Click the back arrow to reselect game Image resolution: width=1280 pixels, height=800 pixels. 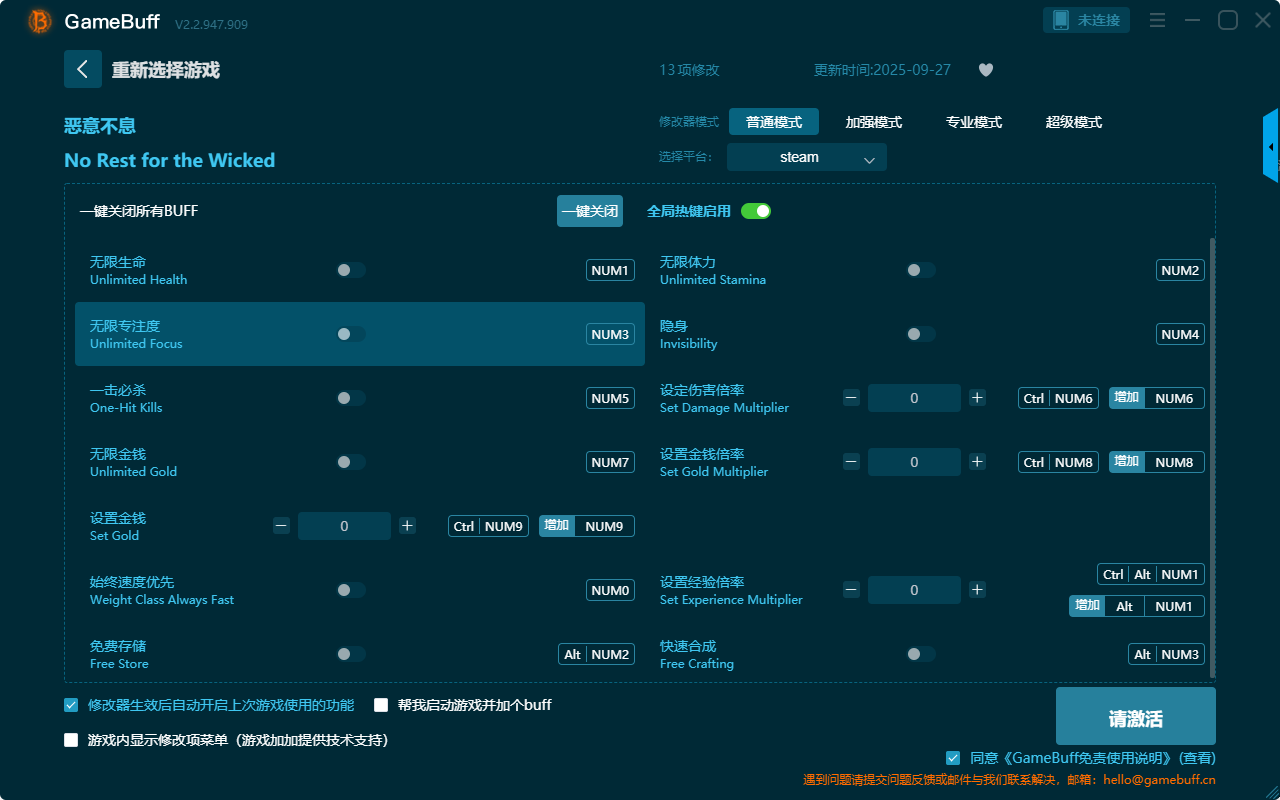[83, 69]
